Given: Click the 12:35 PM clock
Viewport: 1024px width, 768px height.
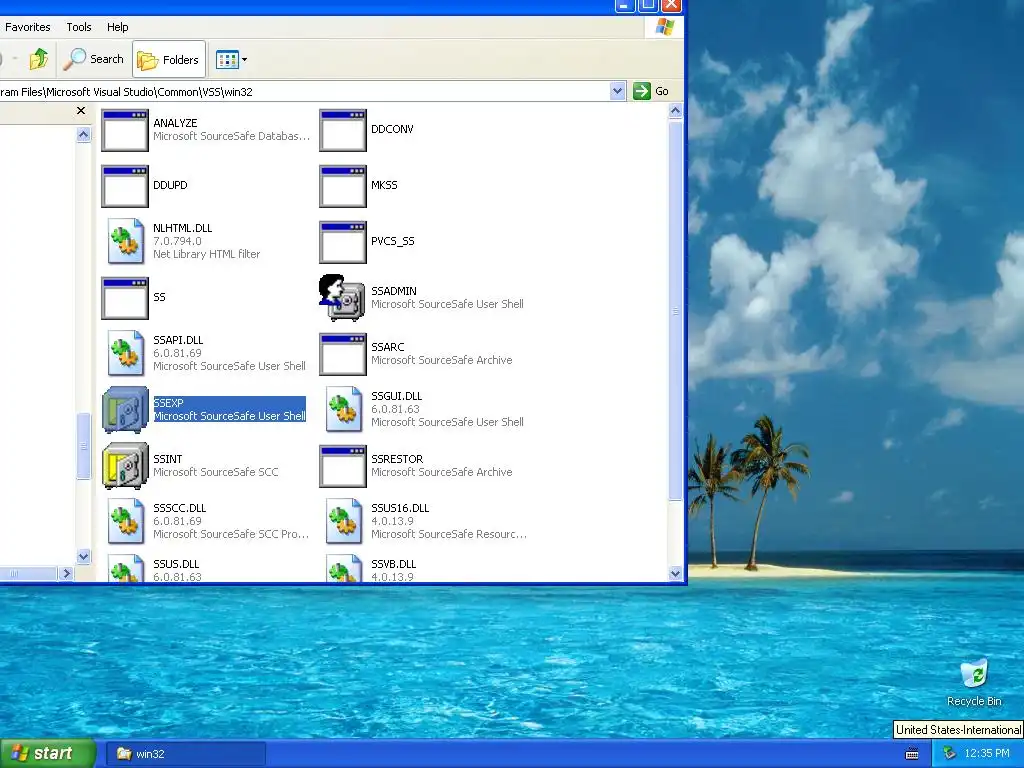Looking at the screenshot, I should (x=987, y=754).
